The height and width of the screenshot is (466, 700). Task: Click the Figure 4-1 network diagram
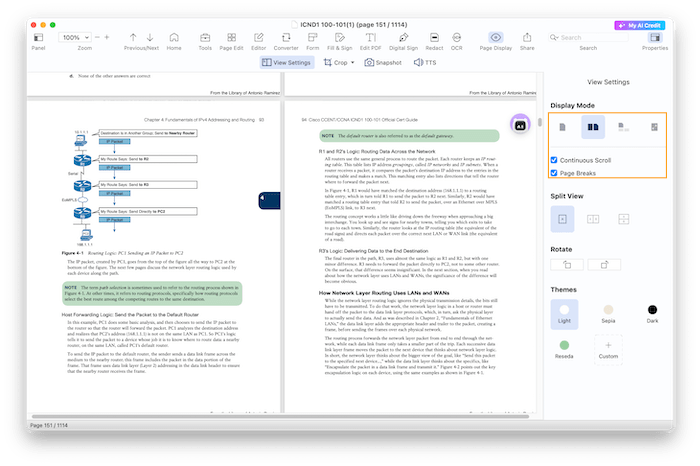point(129,187)
